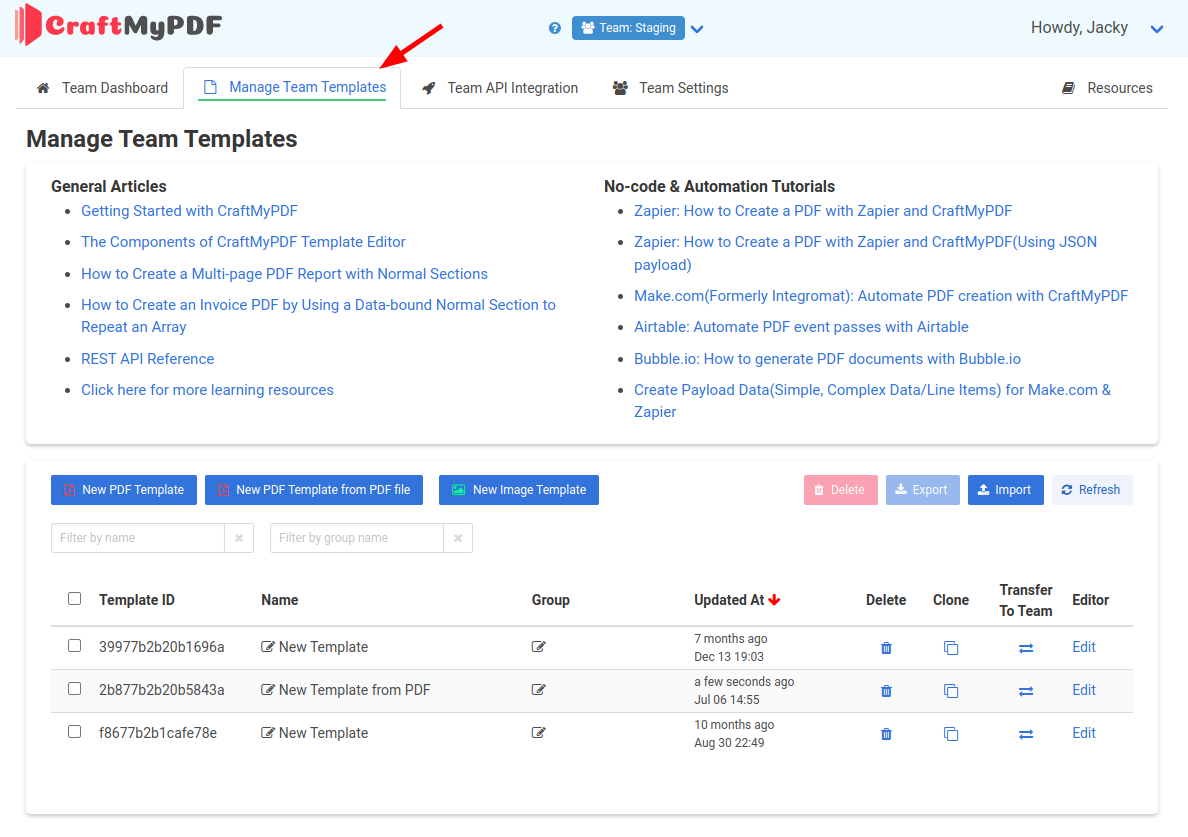Check the box for template 2b877b2b20b5843a

[75, 689]
